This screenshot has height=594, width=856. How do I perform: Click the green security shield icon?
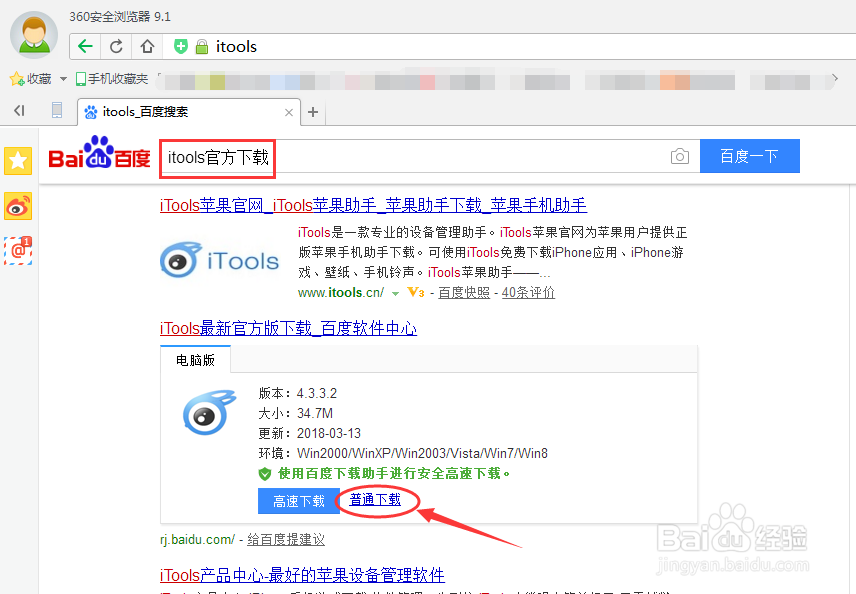click(181, 46)
